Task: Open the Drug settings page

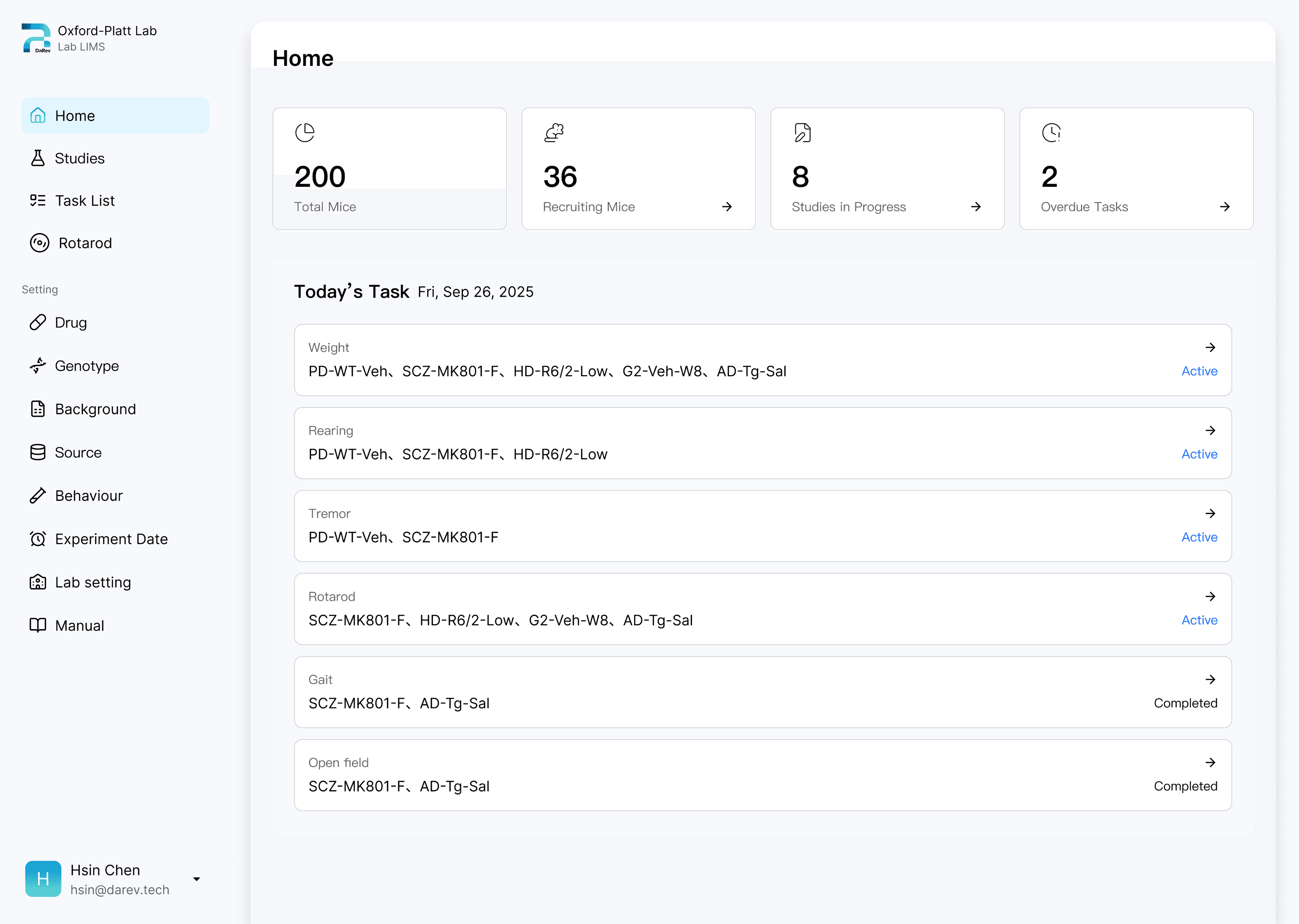Action: tap(115, 322)
